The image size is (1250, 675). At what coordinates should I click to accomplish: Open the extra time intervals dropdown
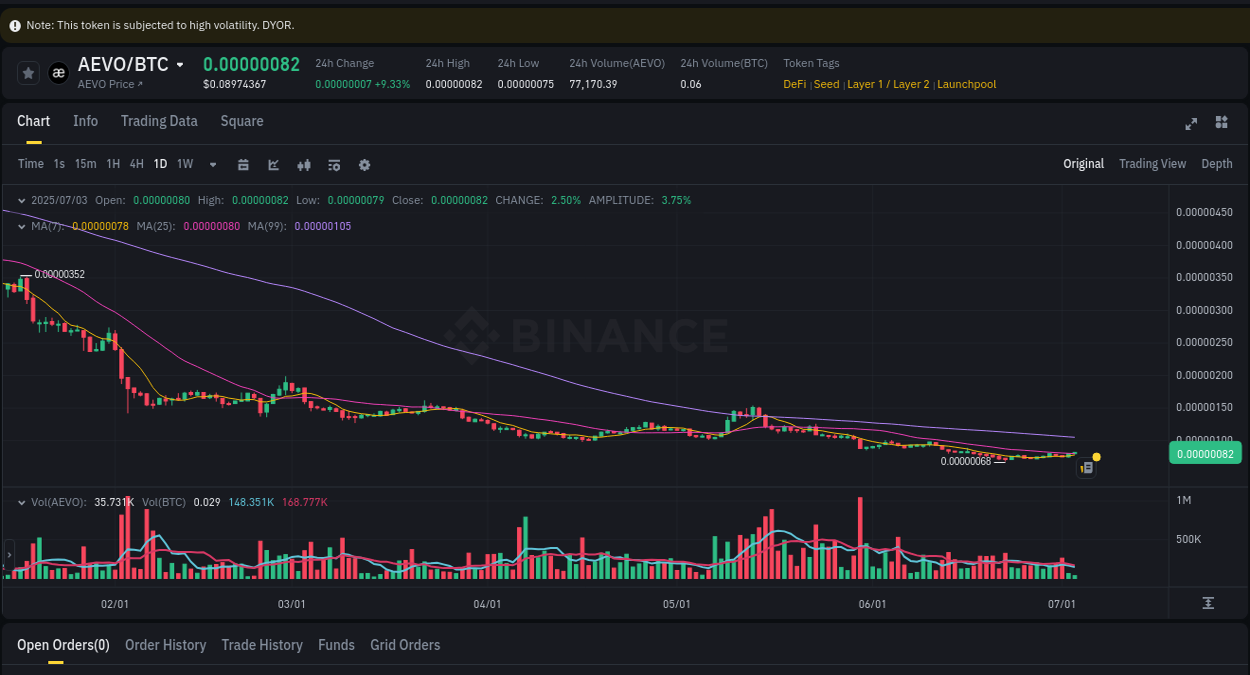click(x=211, y=164)
